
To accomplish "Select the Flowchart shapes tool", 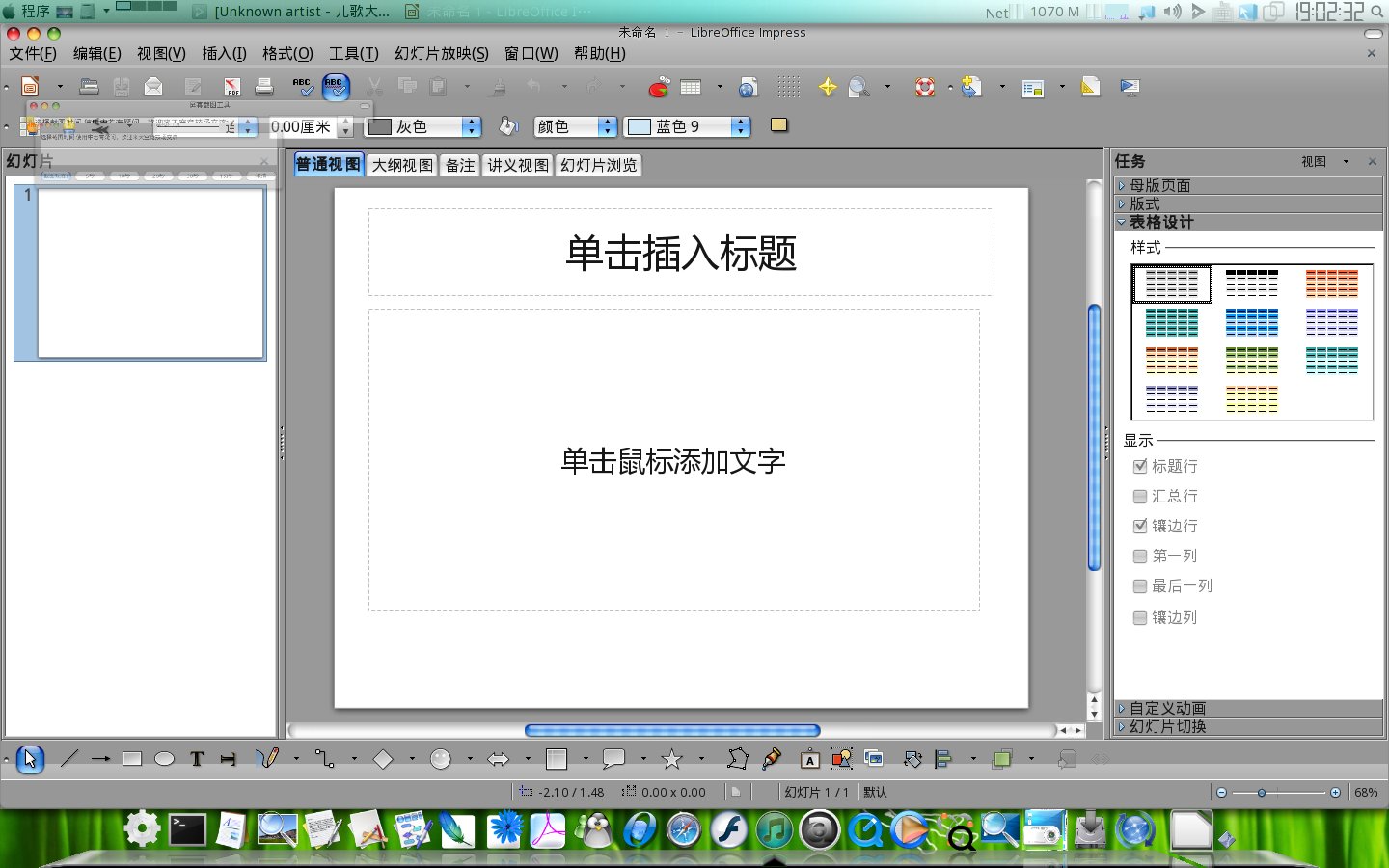I will tap(557, 759).
